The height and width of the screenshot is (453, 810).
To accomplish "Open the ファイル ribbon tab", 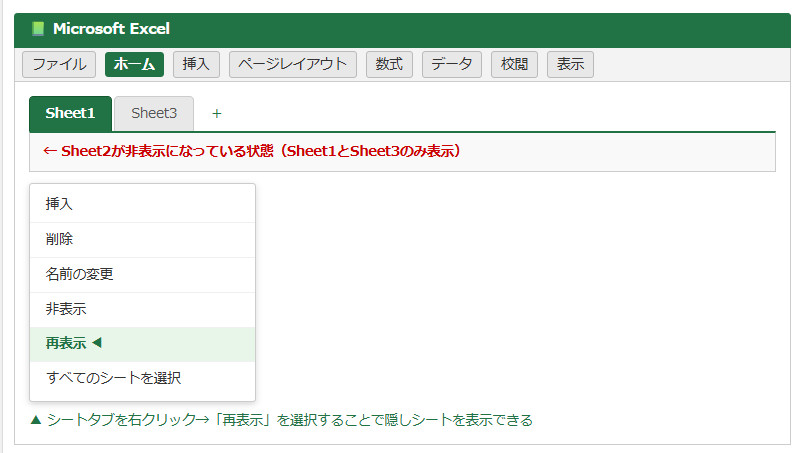I will point(59,64).
